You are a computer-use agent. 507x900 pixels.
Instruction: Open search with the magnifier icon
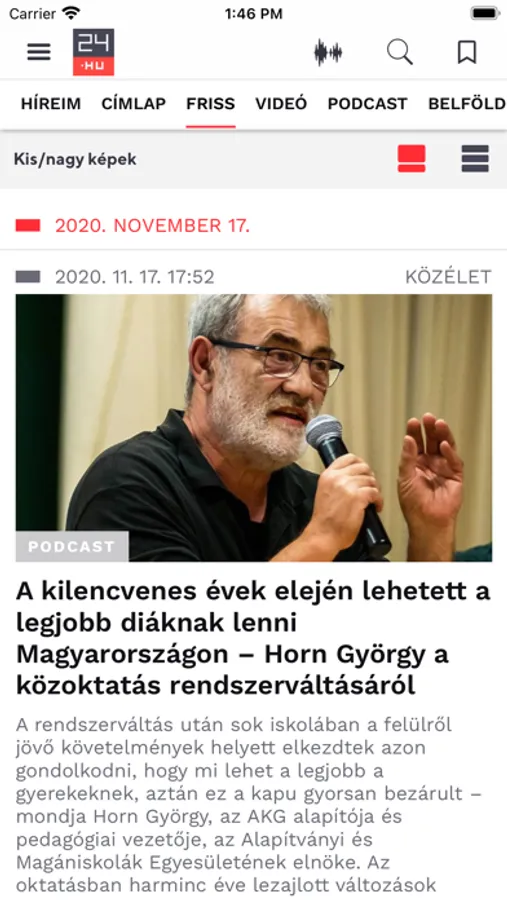400,52
